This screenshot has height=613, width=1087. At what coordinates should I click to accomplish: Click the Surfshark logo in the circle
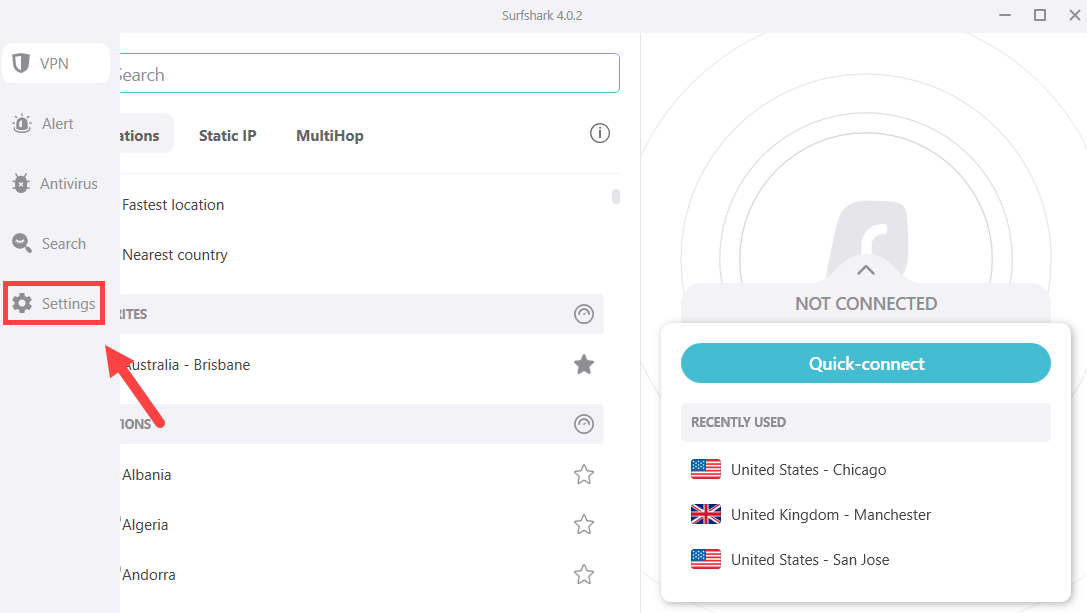tap(869, 236)
